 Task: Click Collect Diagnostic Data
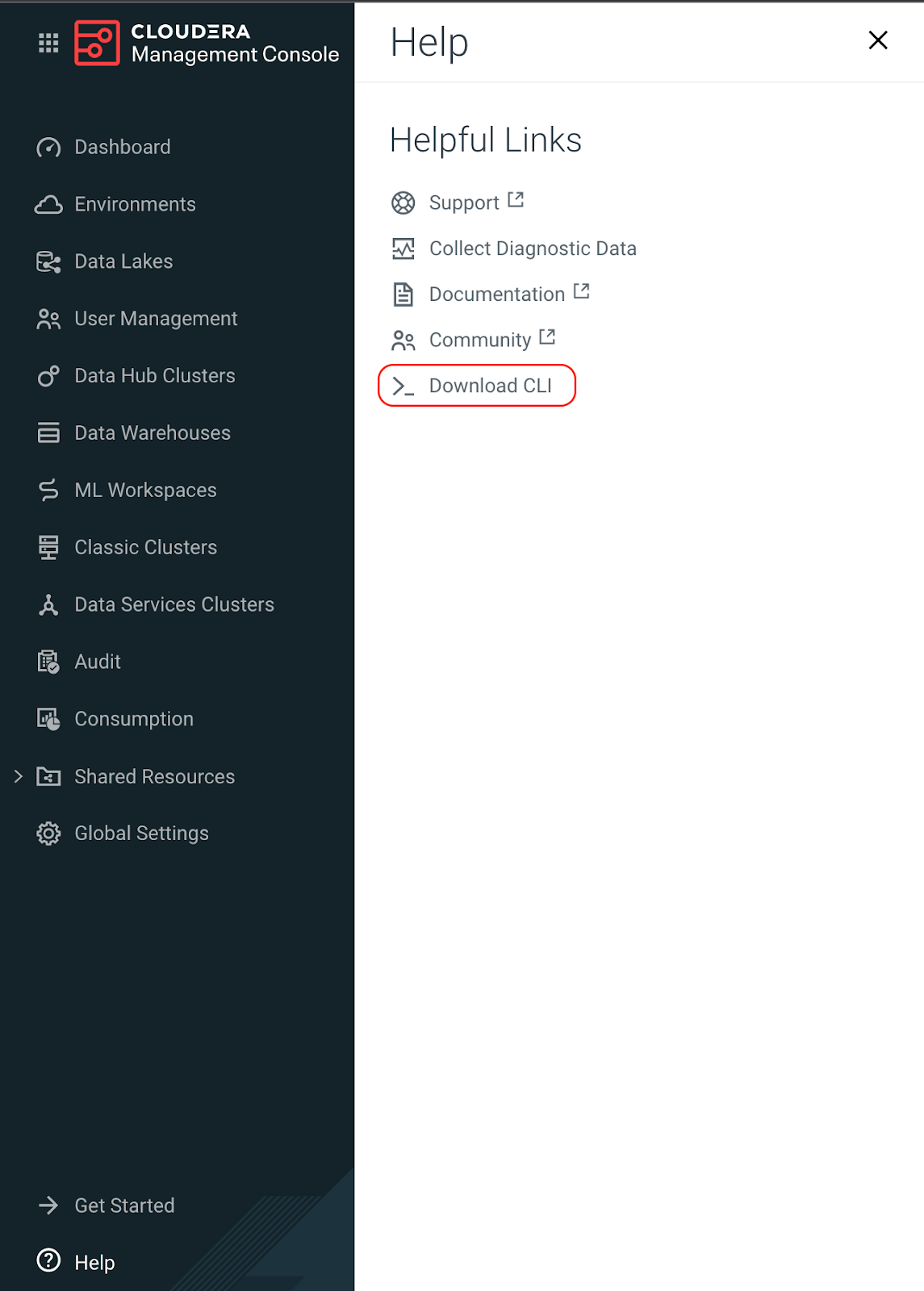[x=533, y=249]
